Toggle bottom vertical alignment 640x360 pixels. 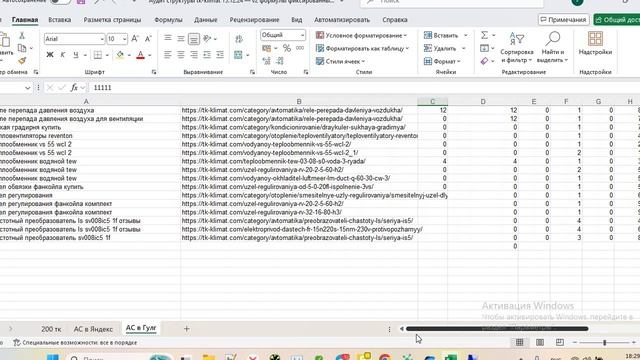(194, 39)
